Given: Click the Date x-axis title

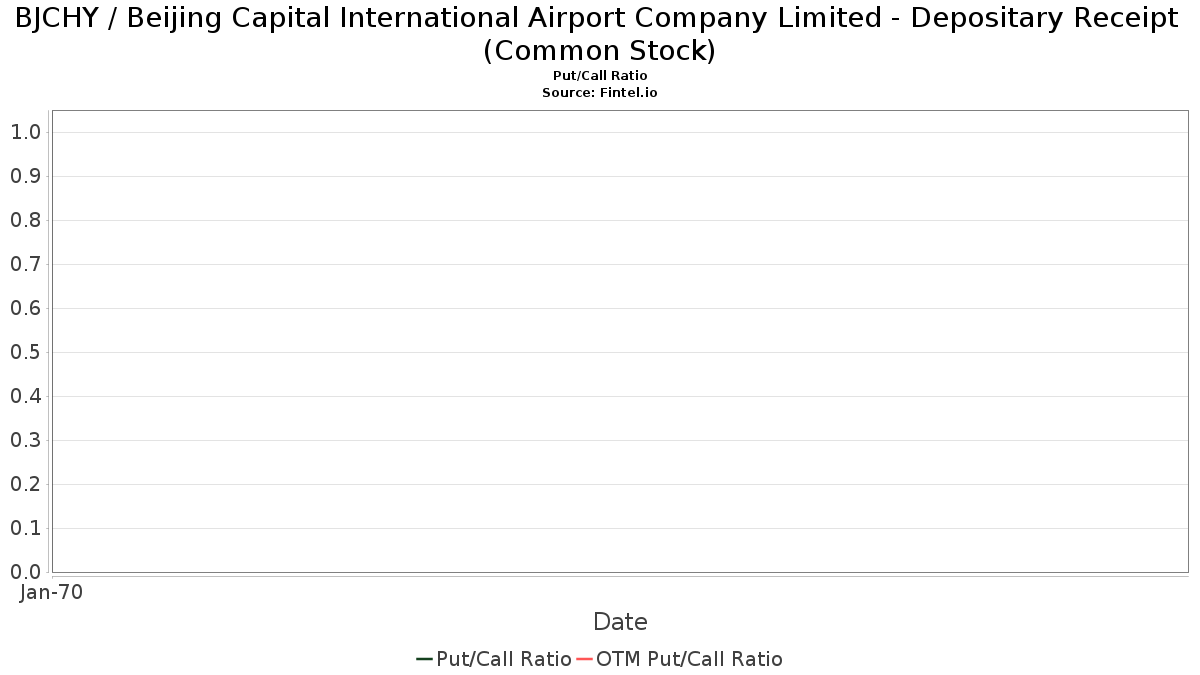Looking at the screenshot, I should [x=620, y=622].
